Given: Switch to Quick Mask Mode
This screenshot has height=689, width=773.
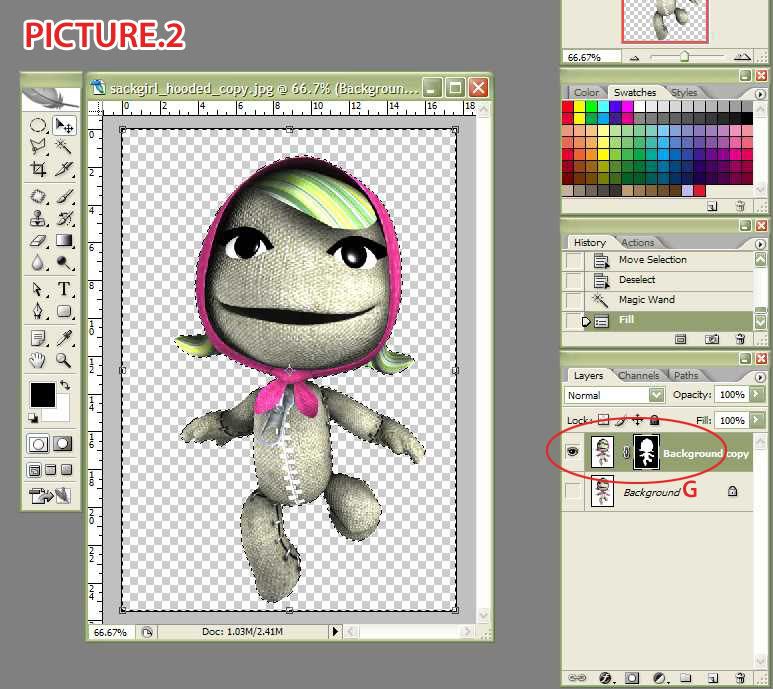Looking at the screenshot, I should tap(62, 444).
